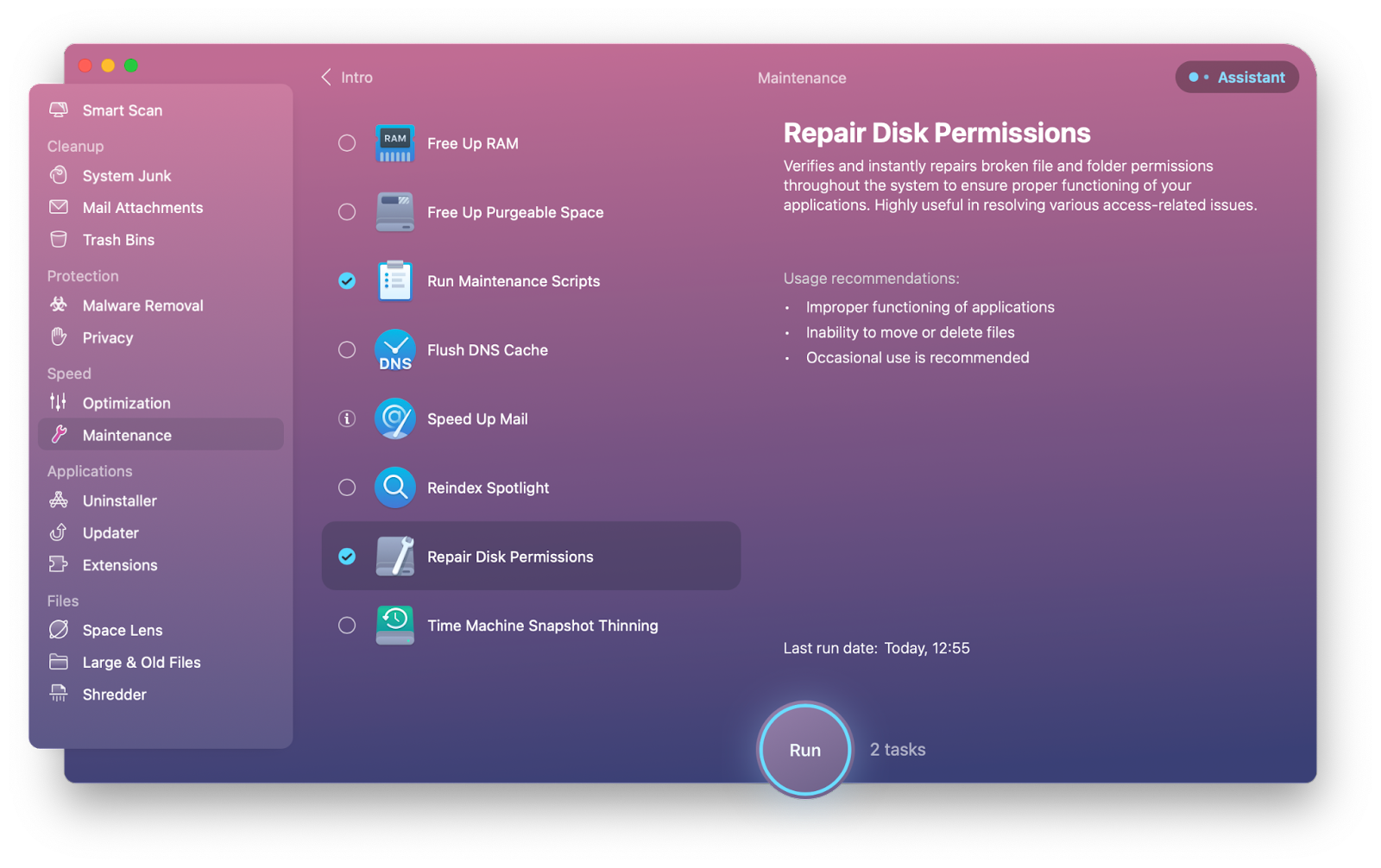Viewport: 1381px width, 868px height.
Task: Open the Mail Attachments cleaner
Action: (142, 207)
